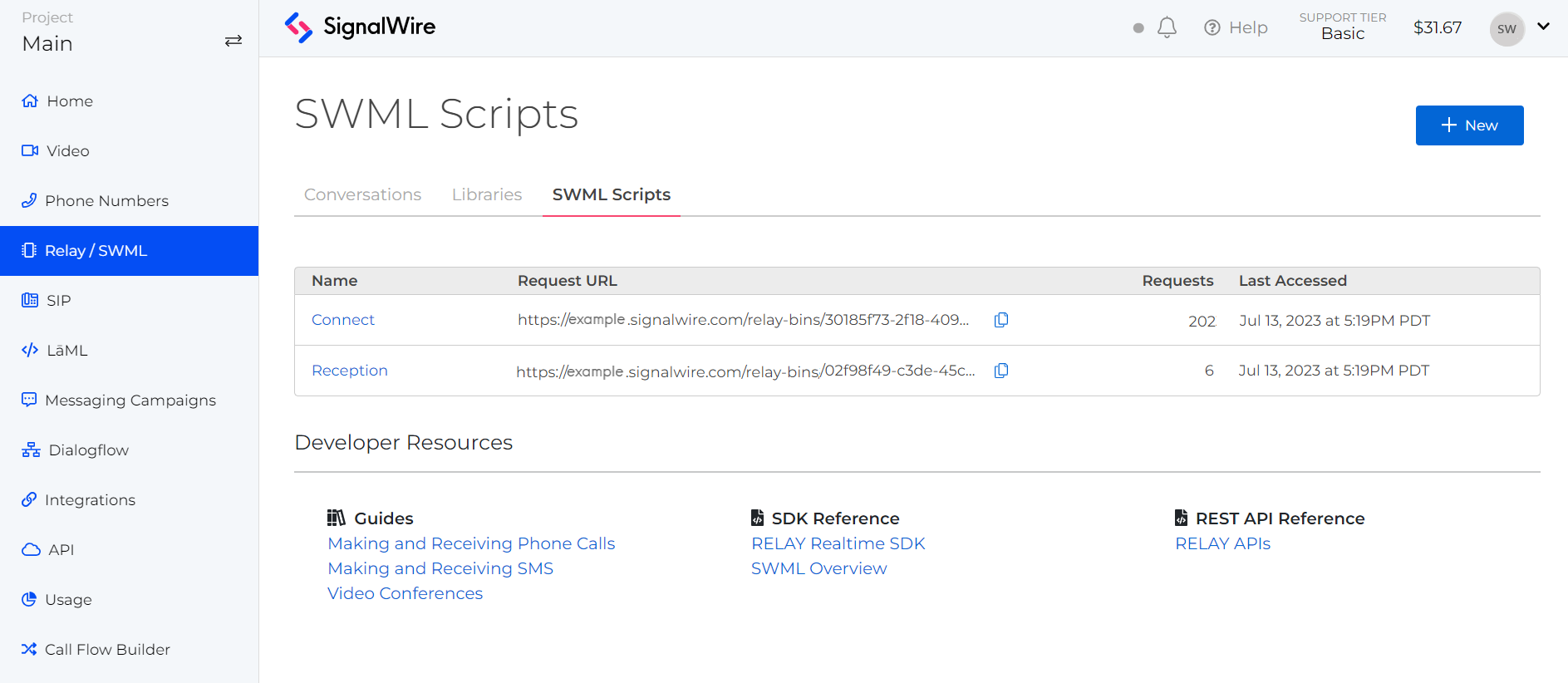Click the notification bell icon
This screenshot has height=683, width=1568.
1167,27
